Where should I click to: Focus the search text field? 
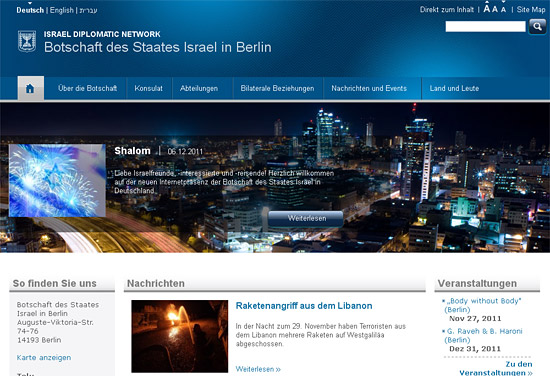point(485,27)
